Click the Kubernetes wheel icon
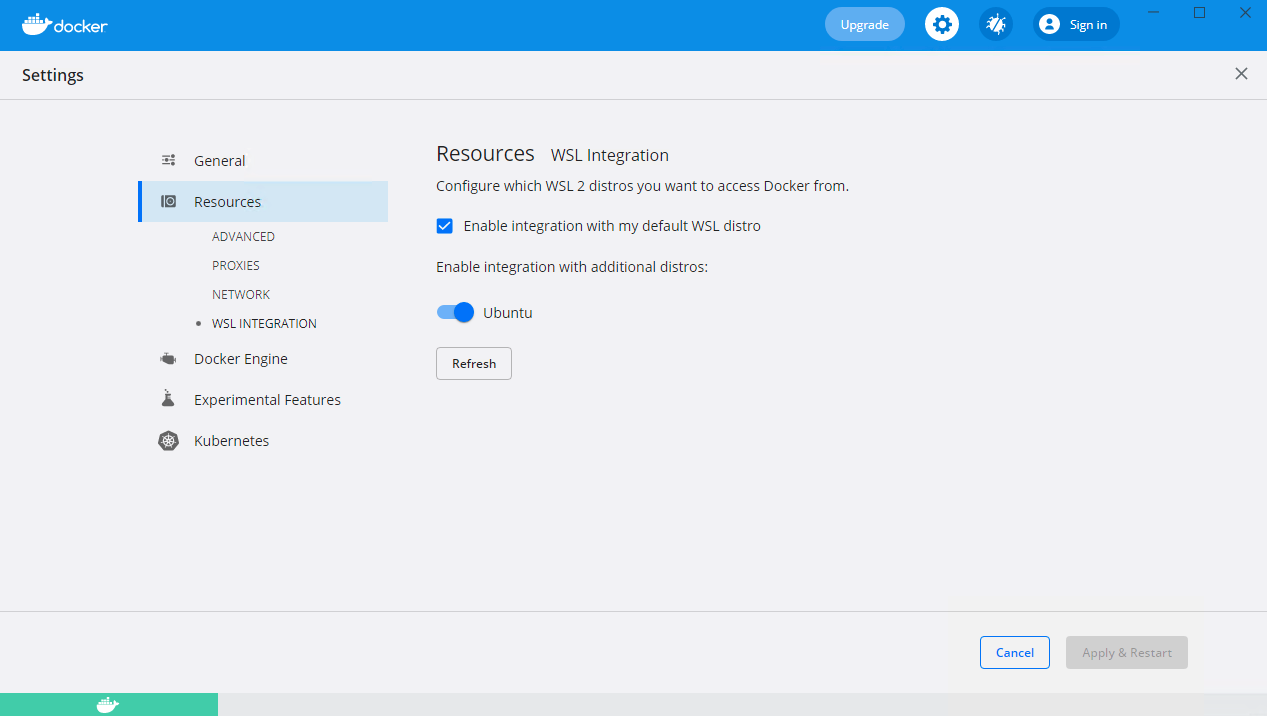This screenshot has width=1267, height=716. (167, 440)
